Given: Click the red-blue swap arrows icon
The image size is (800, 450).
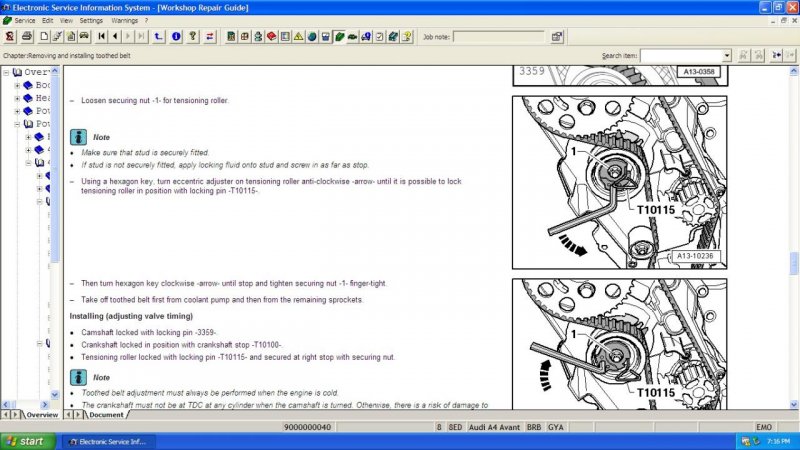Looking at the screenshot, I should click(209, 37).
